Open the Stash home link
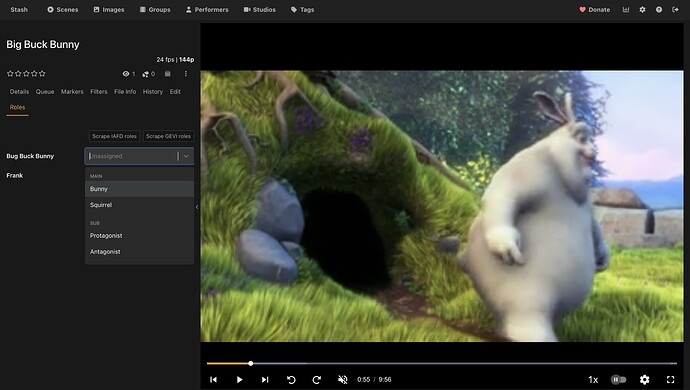The image size is (690, 390). pyautogui.click(x=19, y=10)
